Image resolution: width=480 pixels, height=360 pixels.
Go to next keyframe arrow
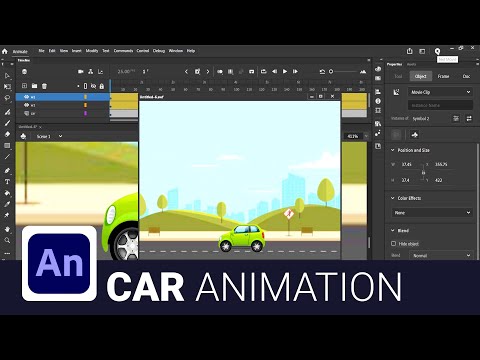pyautogui.click(x=208, y=72)
